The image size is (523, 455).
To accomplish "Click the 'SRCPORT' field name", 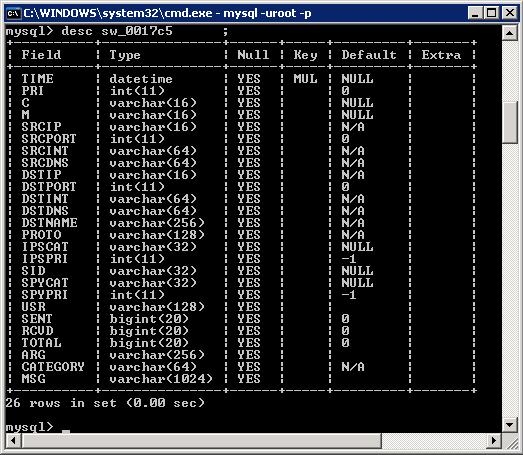I will point(49,139).
